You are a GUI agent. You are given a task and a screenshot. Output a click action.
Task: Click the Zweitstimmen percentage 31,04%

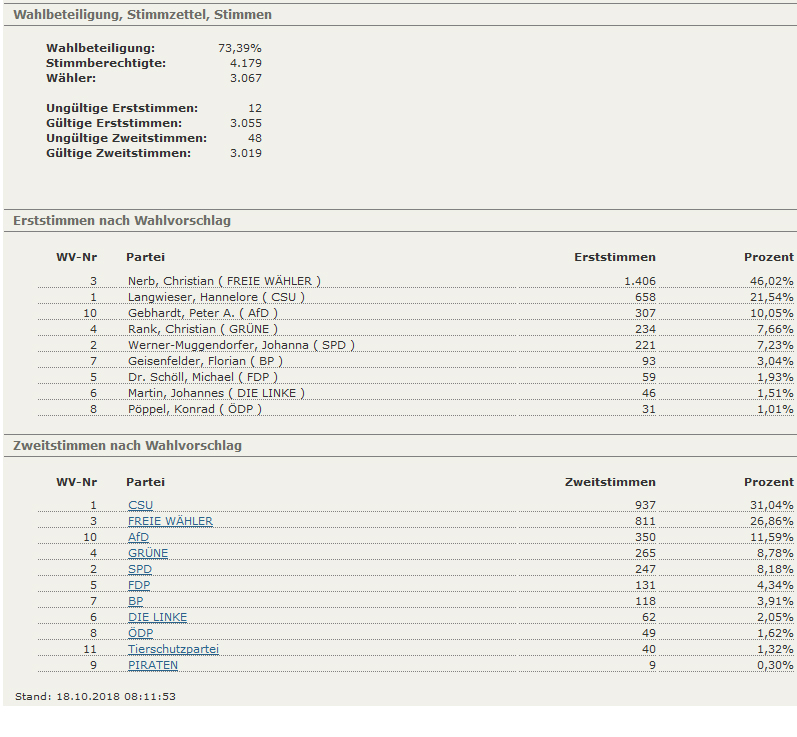pos(772,505)
